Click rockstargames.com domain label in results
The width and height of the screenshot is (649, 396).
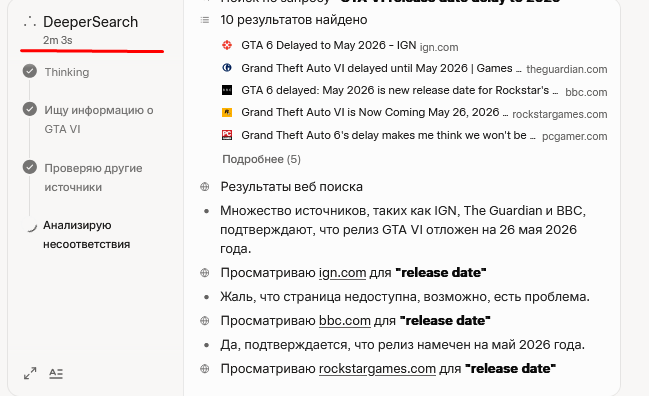[x=560, y=114]
